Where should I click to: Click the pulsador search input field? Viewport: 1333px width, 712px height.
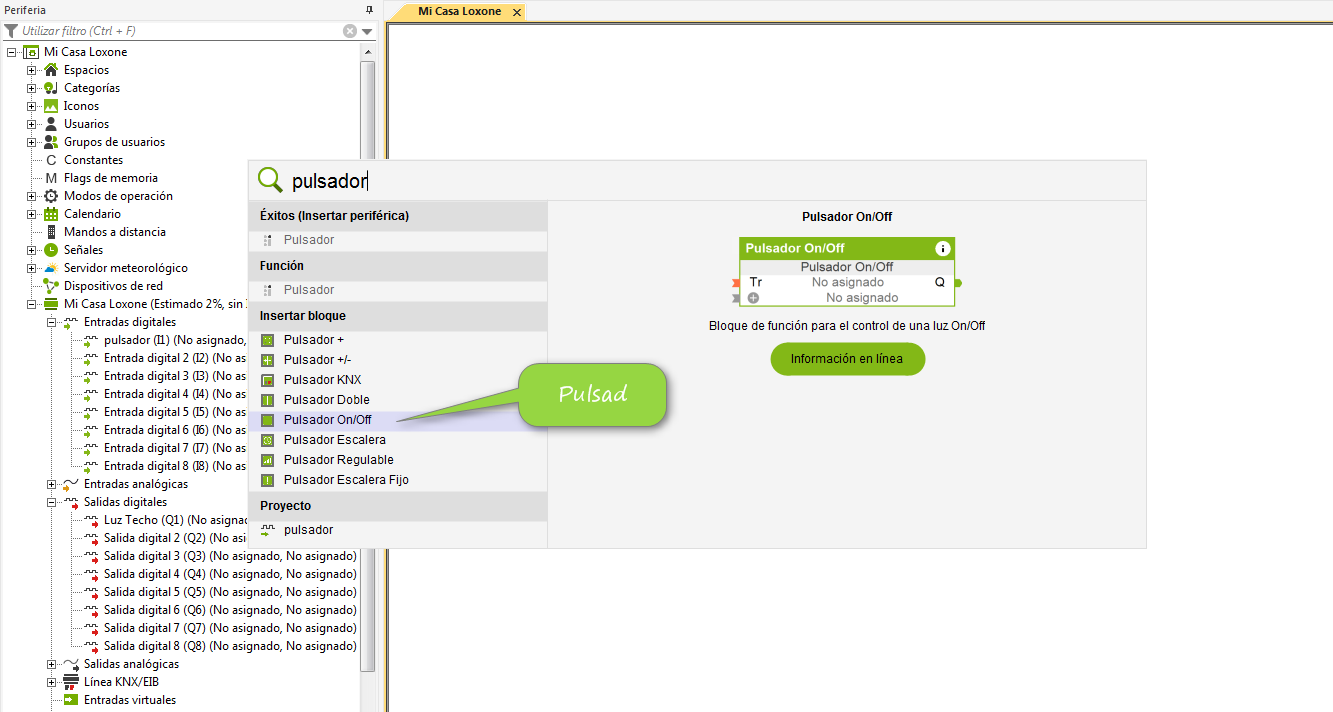(700, 181)
